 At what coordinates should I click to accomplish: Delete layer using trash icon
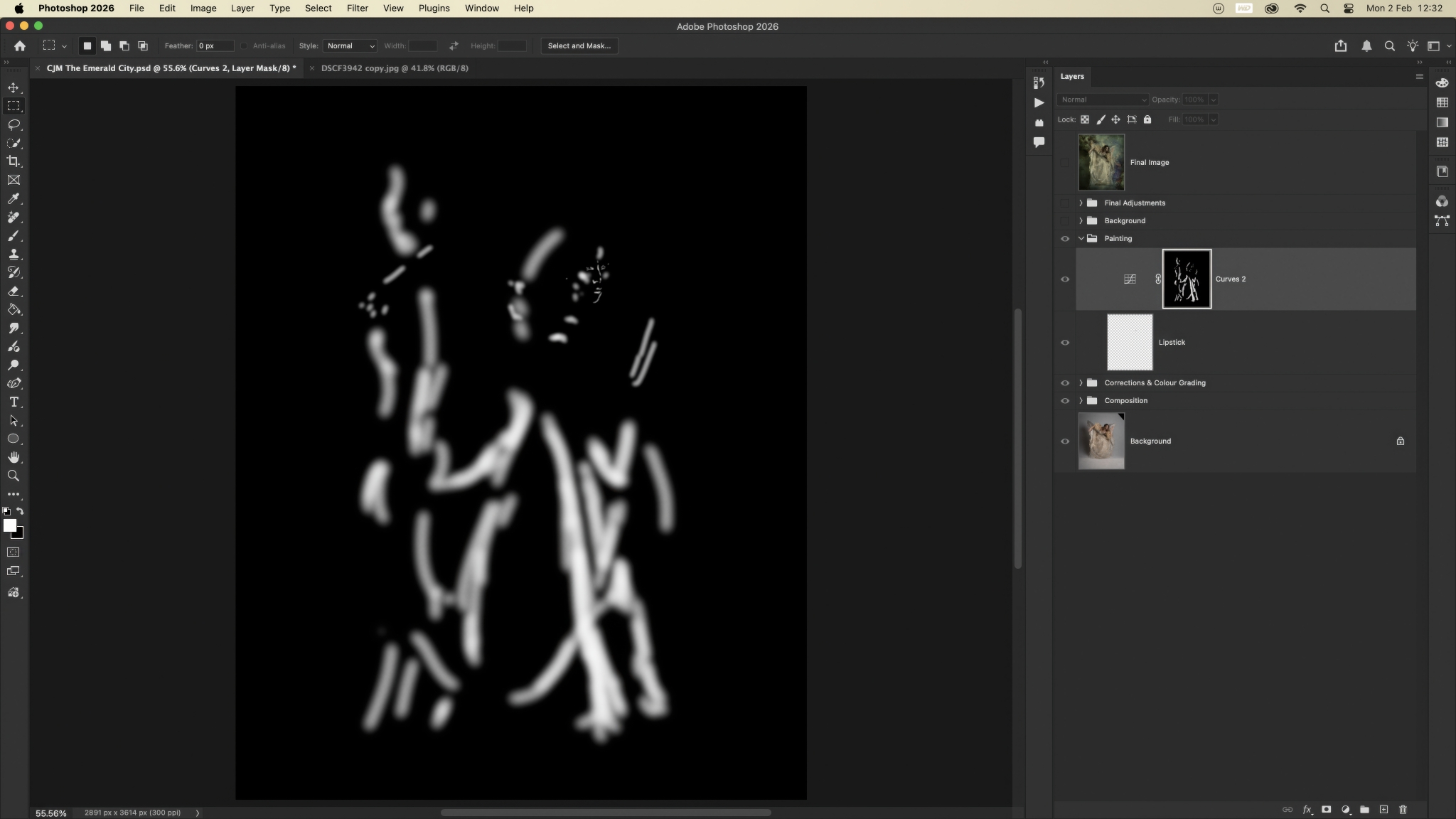coord(1403,809)
